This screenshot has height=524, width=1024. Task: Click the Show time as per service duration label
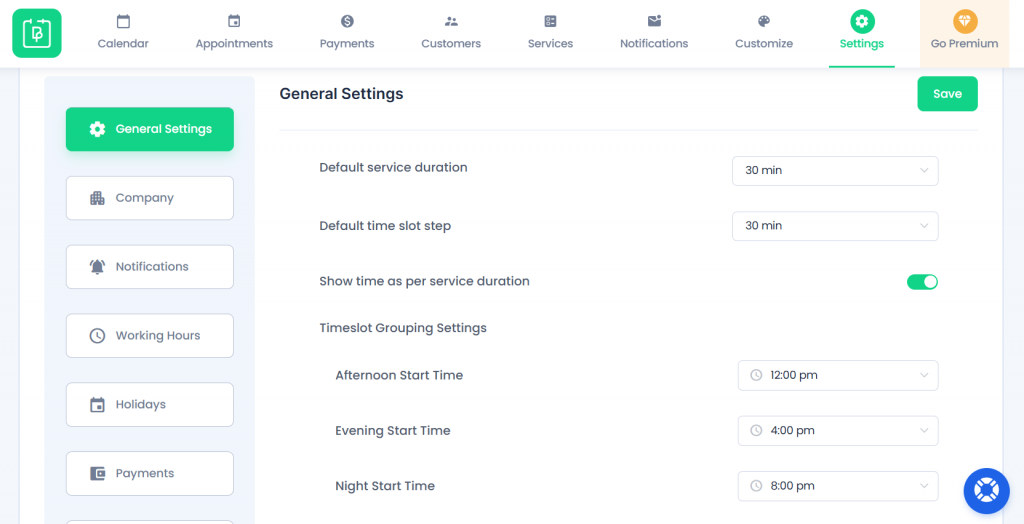424,282
